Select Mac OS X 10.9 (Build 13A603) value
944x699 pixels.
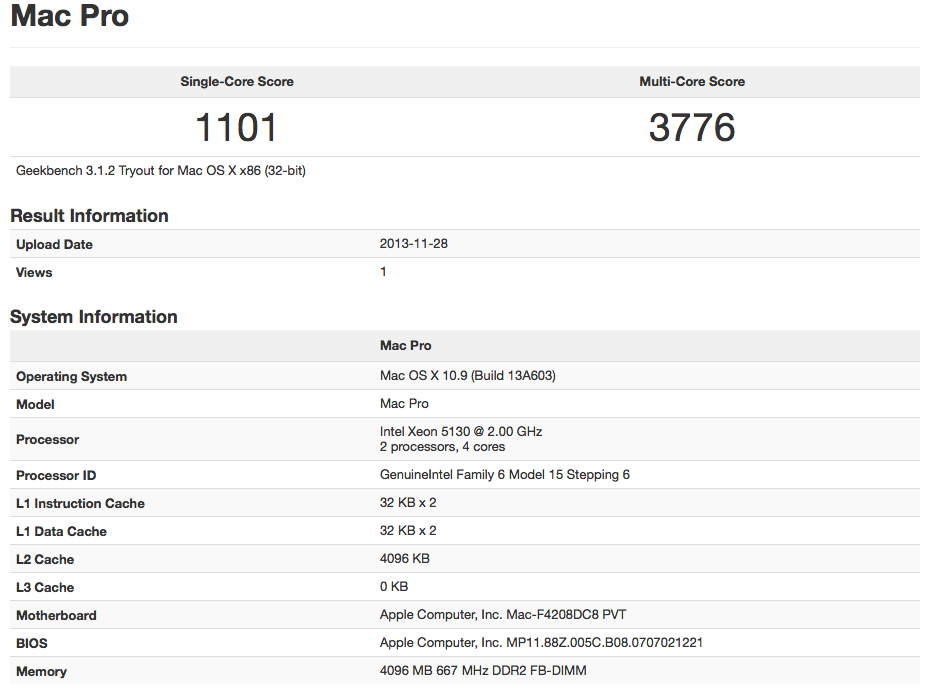pyautogui.click(x=467, y=376)
